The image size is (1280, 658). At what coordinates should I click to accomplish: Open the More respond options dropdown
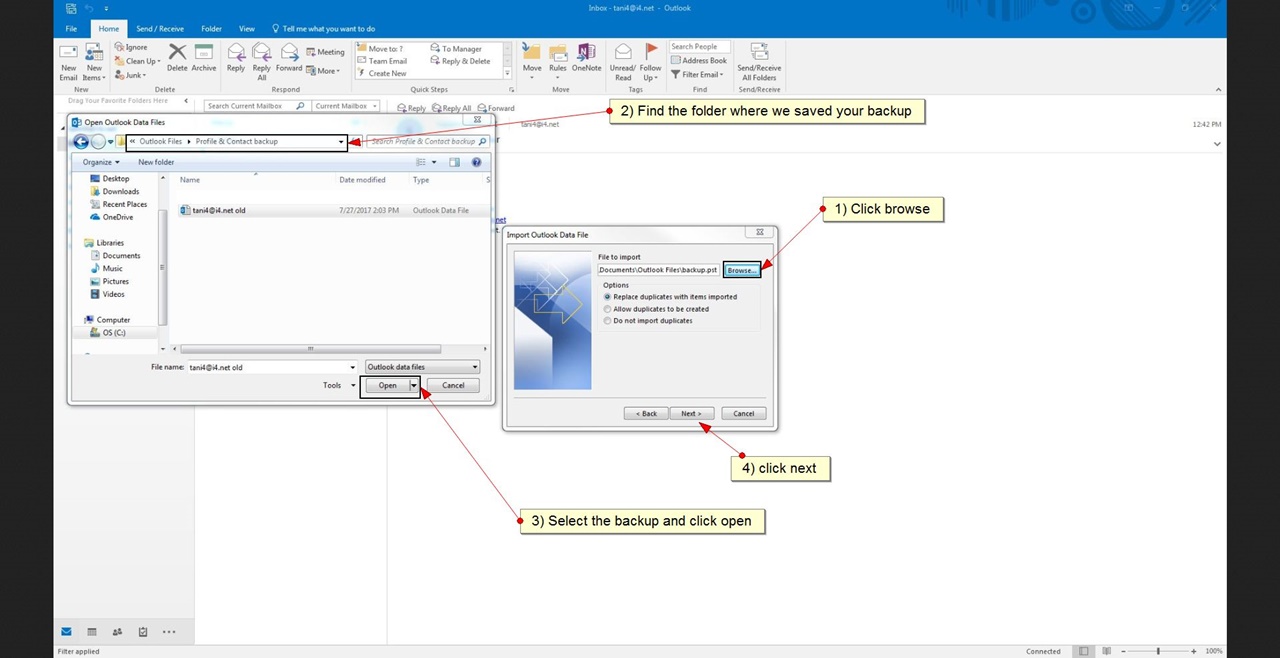pyautogui.click(x=324, y=71)
